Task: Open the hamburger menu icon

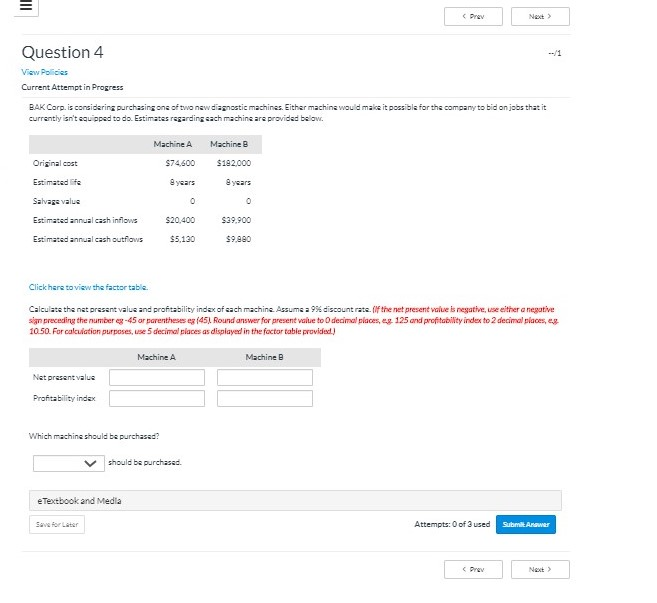Action: point(26,5)
